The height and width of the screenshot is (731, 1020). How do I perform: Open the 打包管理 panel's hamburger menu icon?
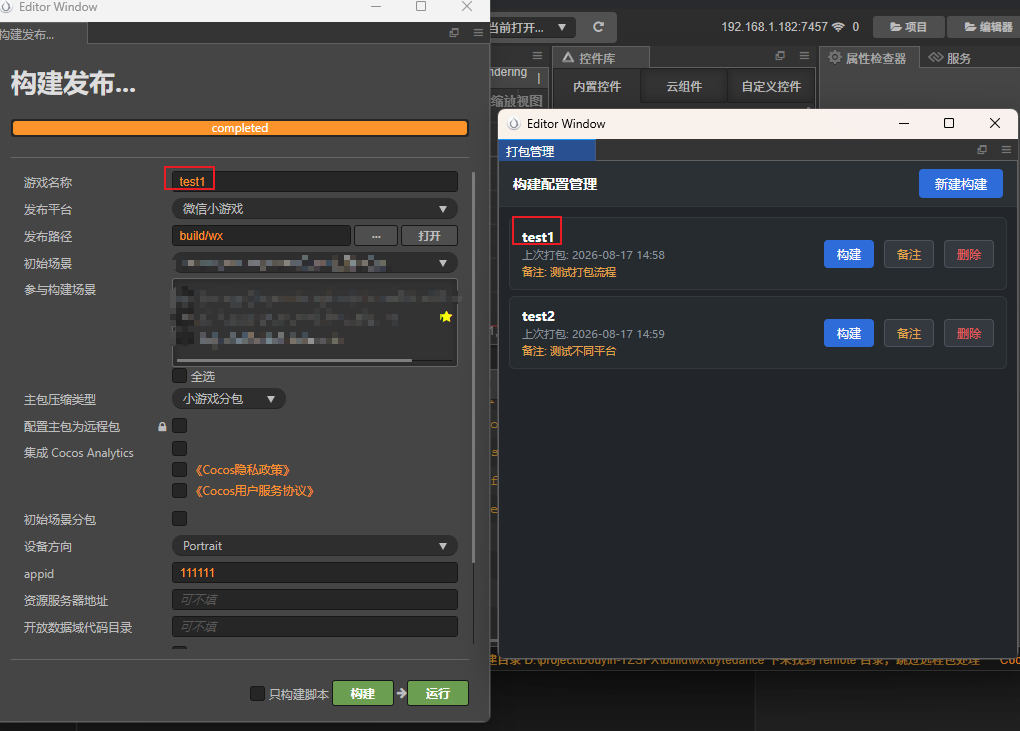pos(1006,150)
